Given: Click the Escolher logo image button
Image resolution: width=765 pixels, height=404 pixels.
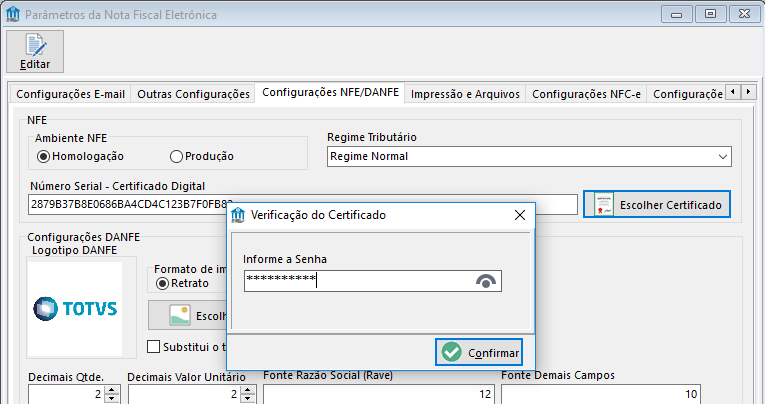Looking at the screenshot, I should [188, 315].
